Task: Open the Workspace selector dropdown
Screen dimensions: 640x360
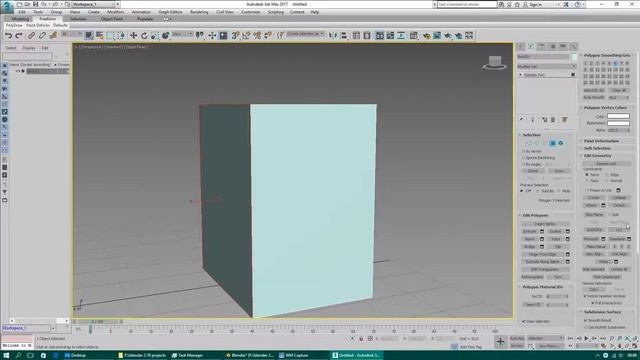Action: click(96, 4)
